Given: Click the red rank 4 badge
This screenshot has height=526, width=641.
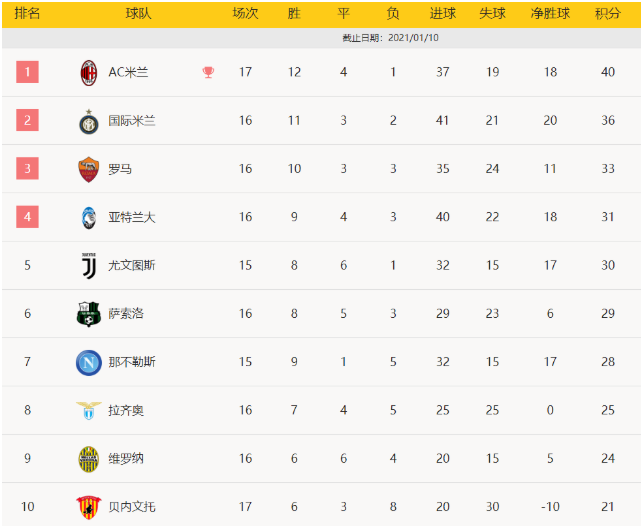Looking at the screenshot, I should 28,217.
